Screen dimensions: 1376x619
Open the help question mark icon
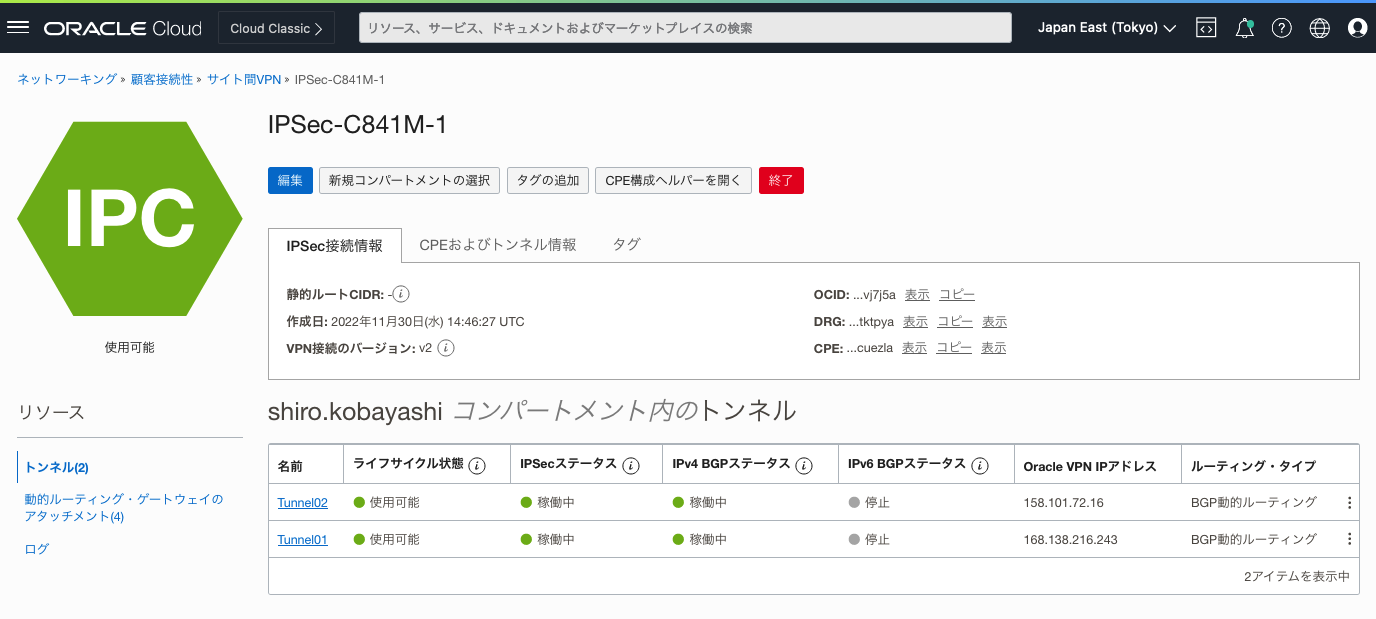point(1282,28)
